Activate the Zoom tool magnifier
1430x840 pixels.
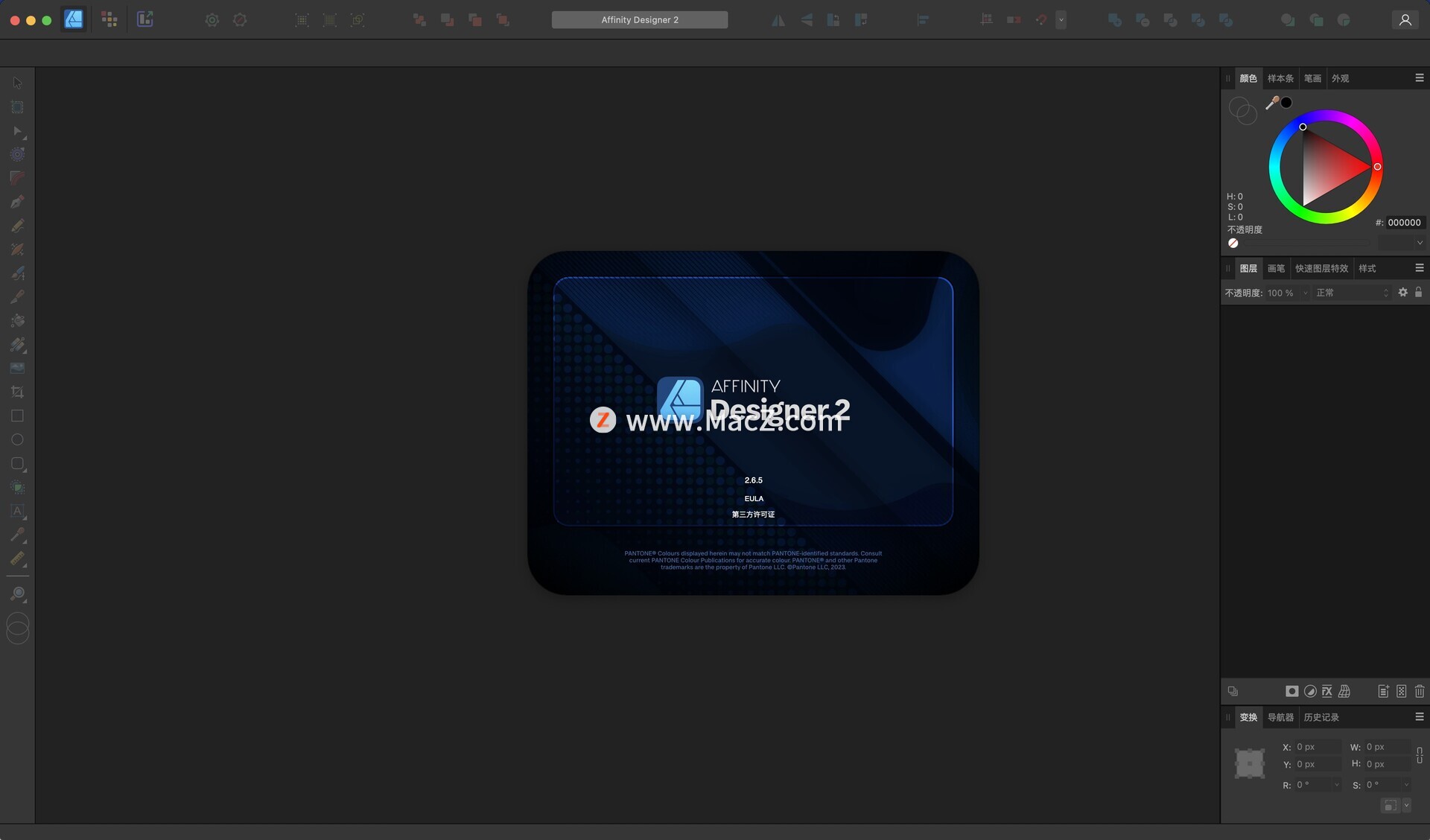tap(17, 594)
